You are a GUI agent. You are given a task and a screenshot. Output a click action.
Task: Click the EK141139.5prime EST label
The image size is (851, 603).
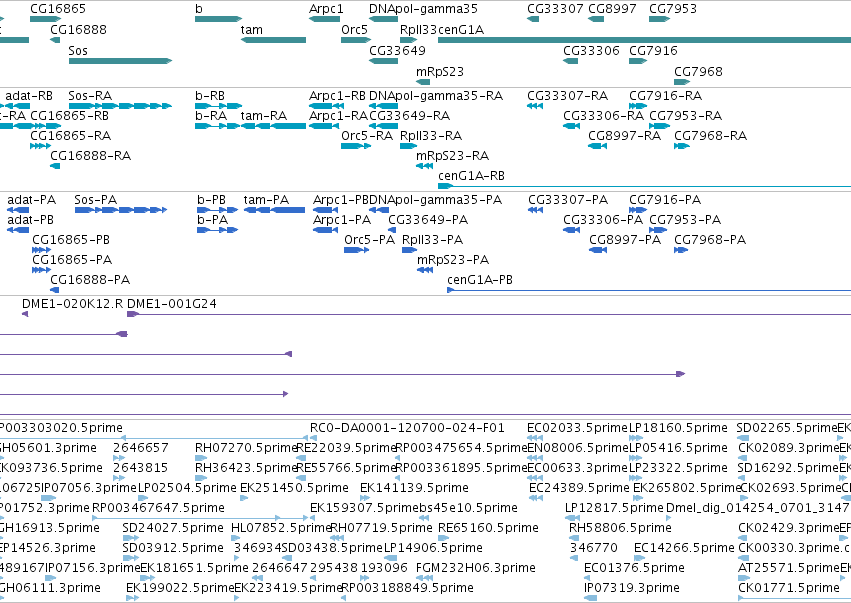click(x=414, y=488)
